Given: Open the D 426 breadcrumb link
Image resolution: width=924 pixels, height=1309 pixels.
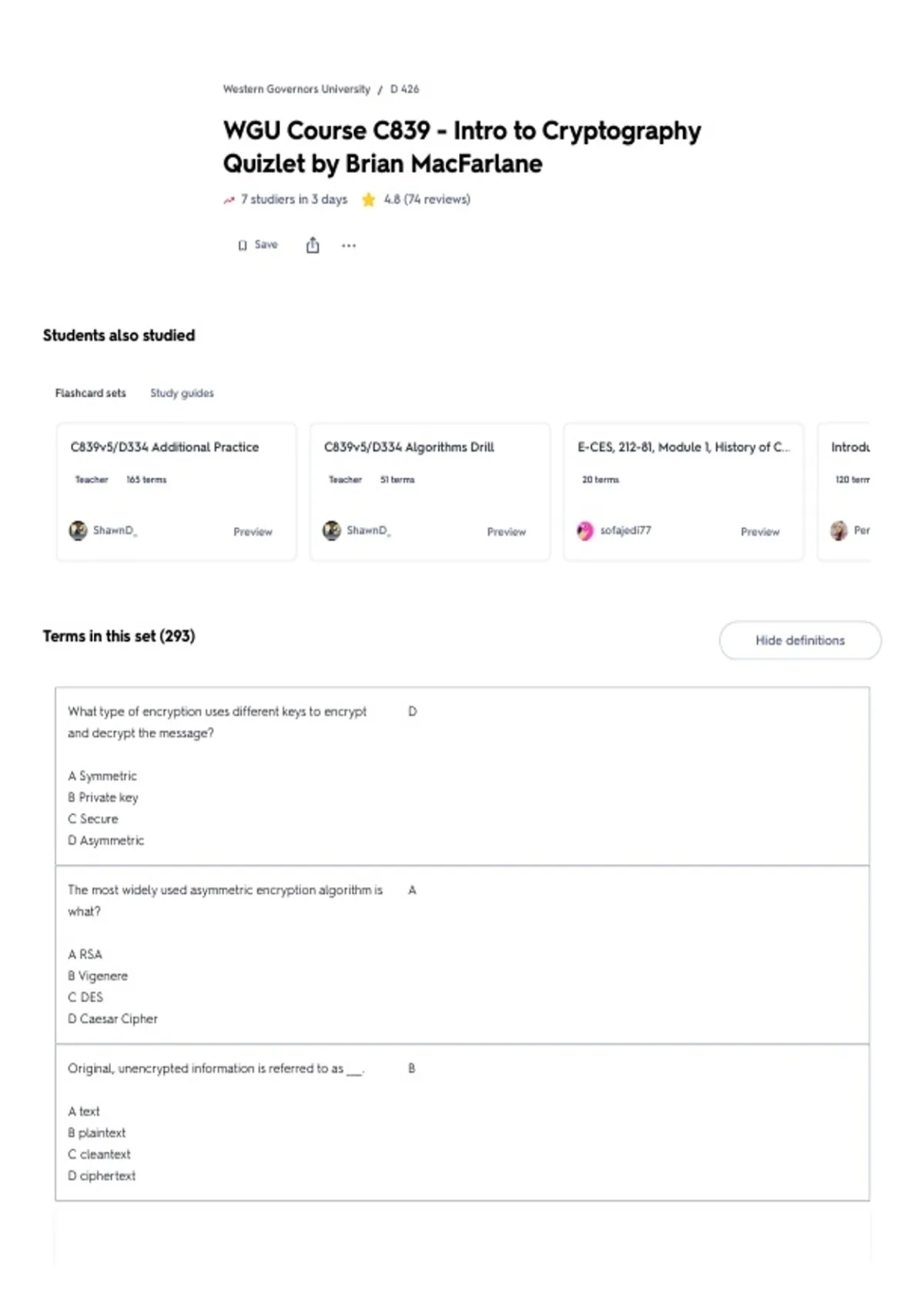Looking at the screenshot, I should 405,89.
